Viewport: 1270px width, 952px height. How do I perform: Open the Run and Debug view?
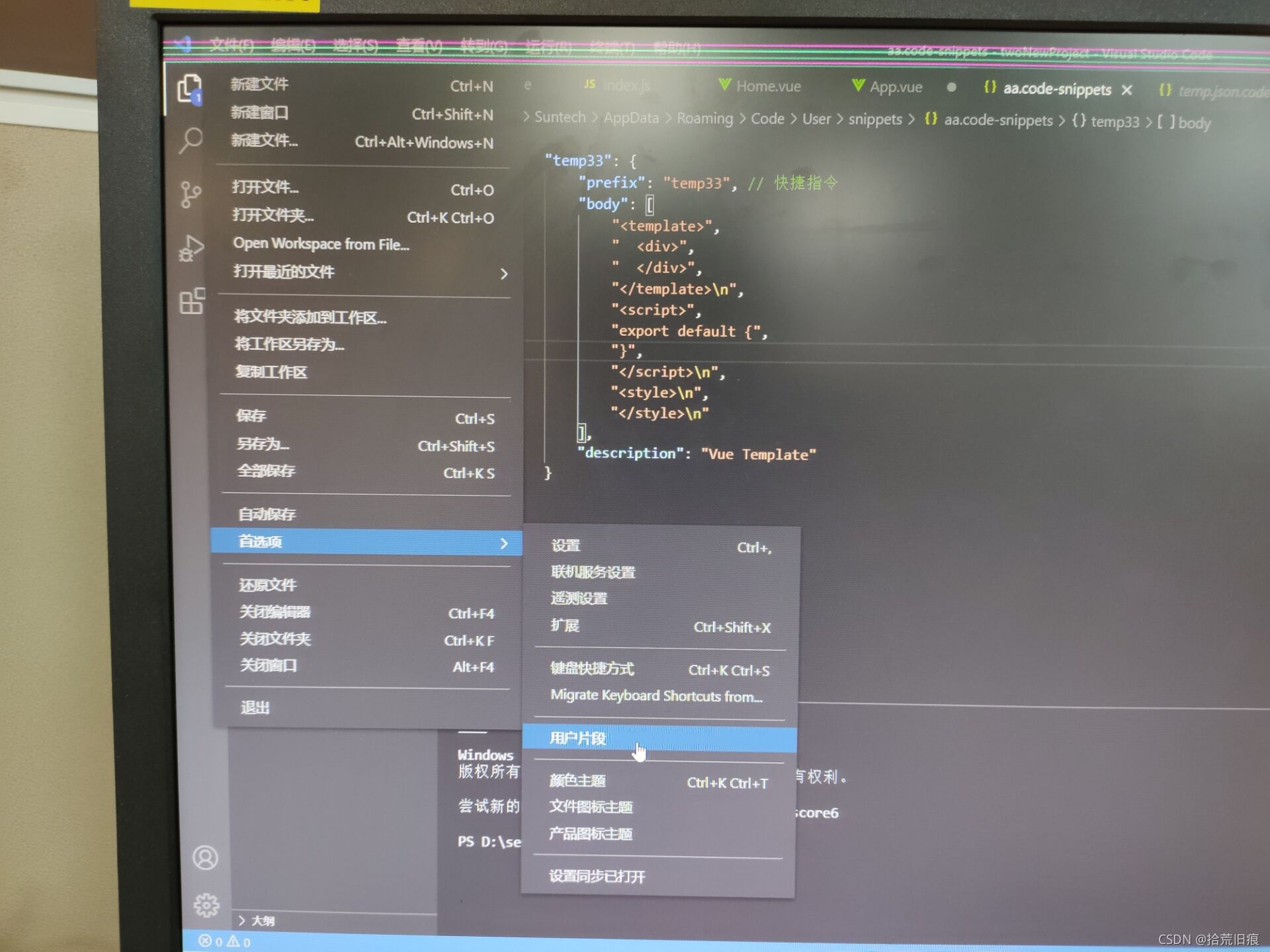pyautogui.click(x=191, y=248)
